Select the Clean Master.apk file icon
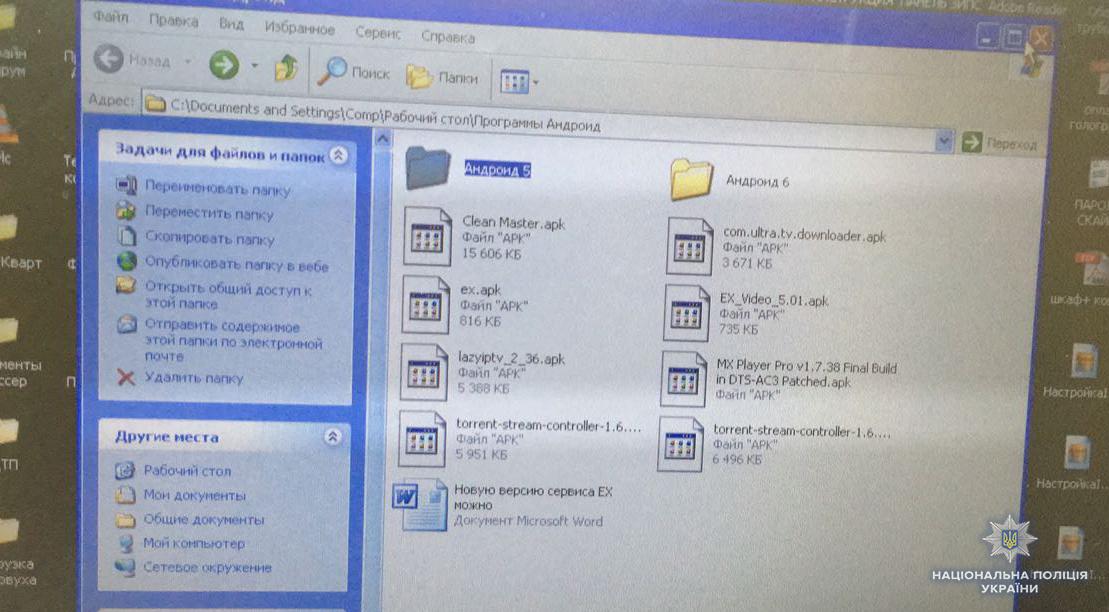 point(426,236)
